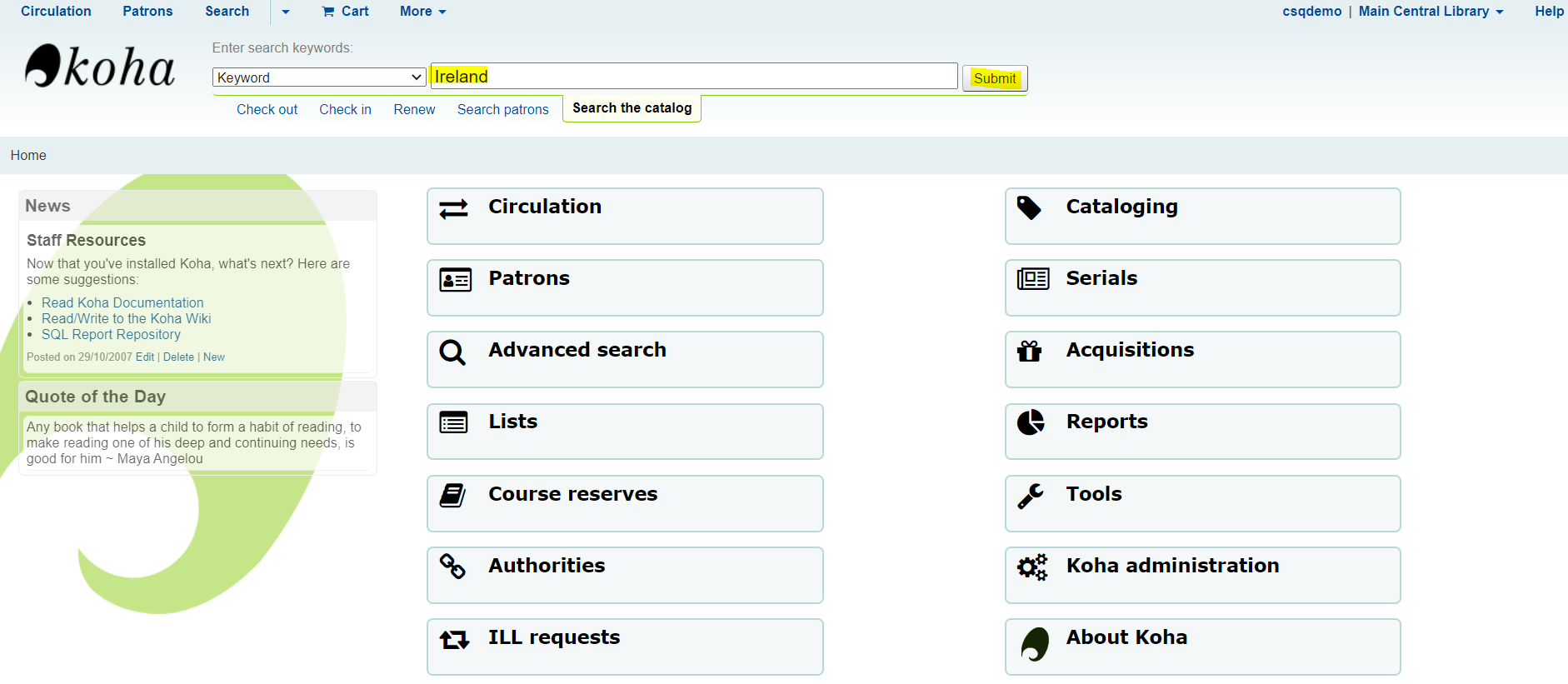The width and height of the screenshot is (1568, 684).
Task: Click the Authorities chain link icon
Action: (452, 567)
